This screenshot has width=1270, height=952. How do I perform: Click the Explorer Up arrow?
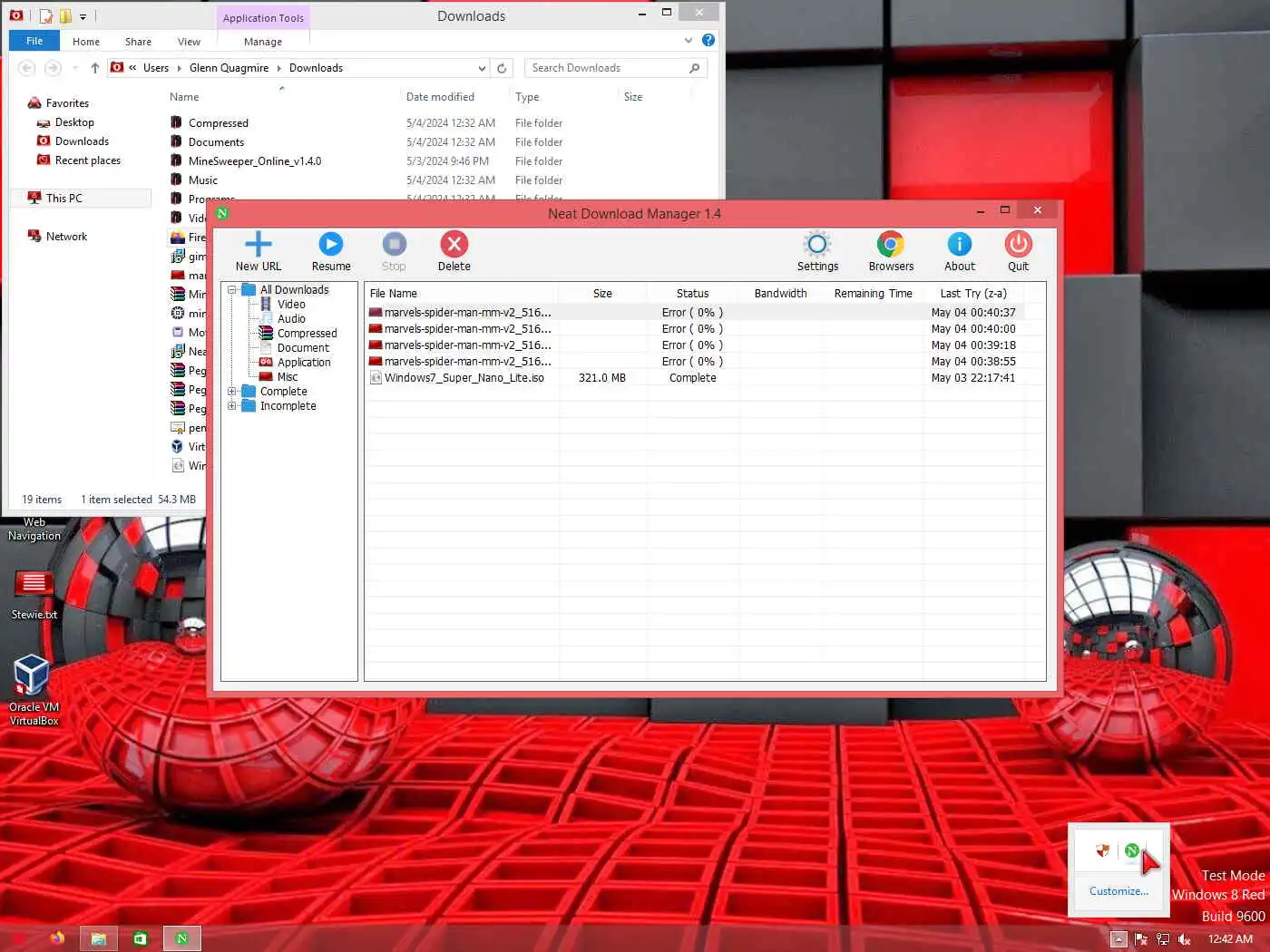coord(94,68)
